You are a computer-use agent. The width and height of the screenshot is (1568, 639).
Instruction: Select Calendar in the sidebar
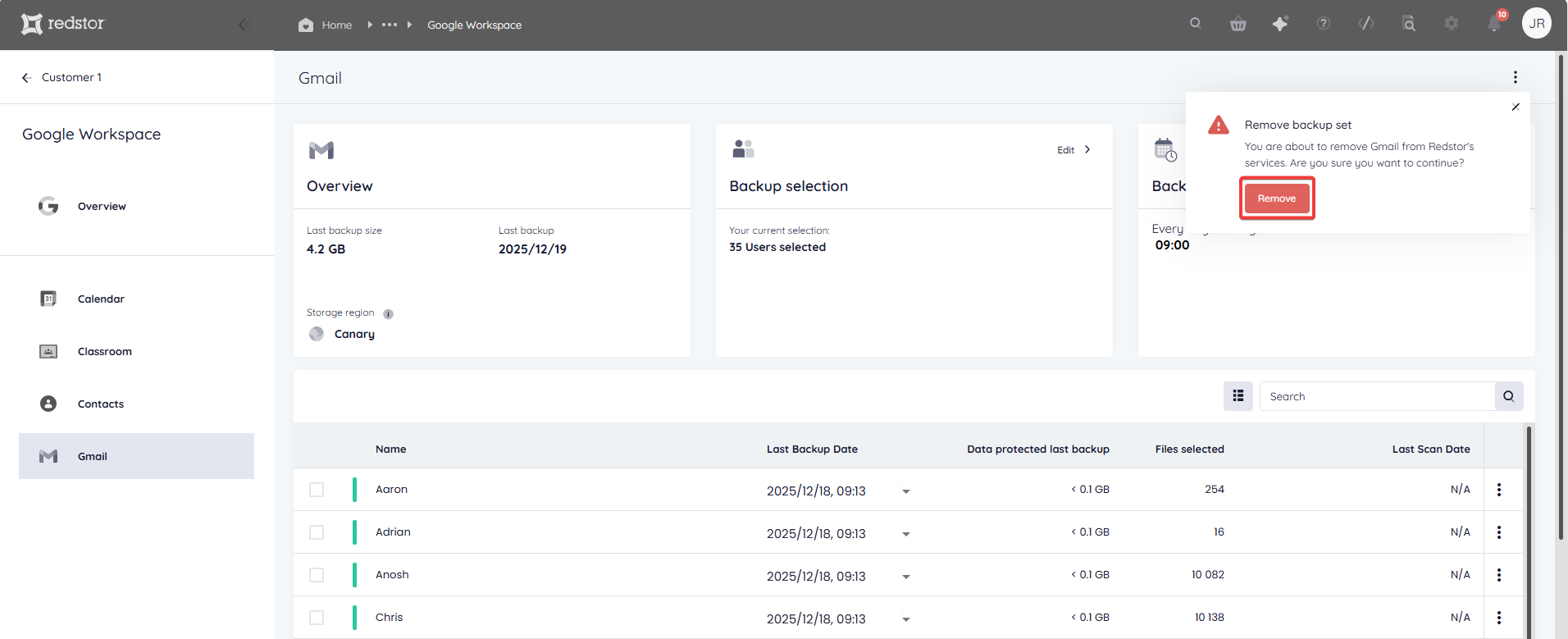click(x=136, y=299)
